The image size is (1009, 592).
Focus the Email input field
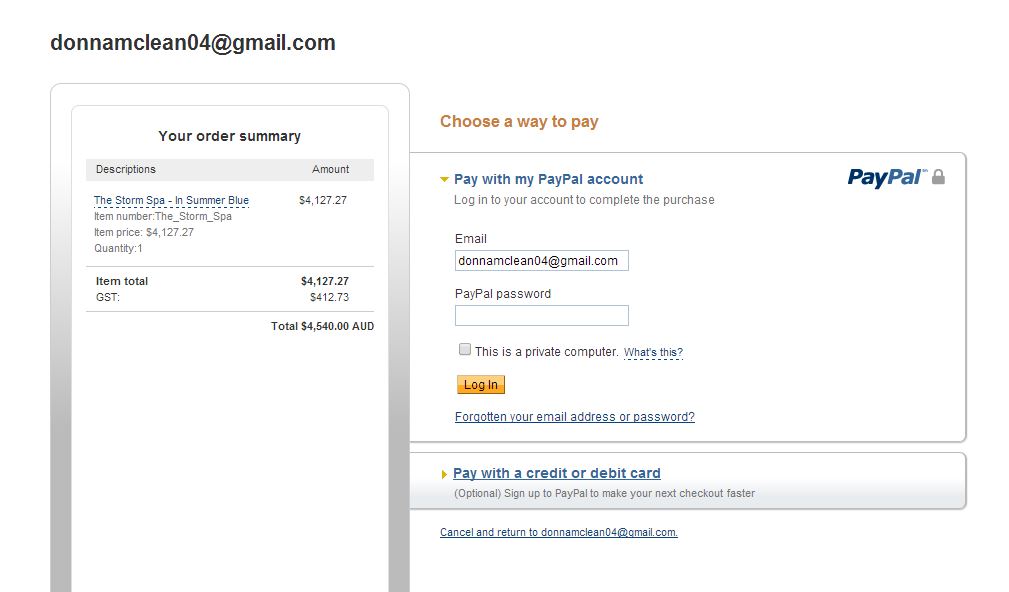click(541, 261)
